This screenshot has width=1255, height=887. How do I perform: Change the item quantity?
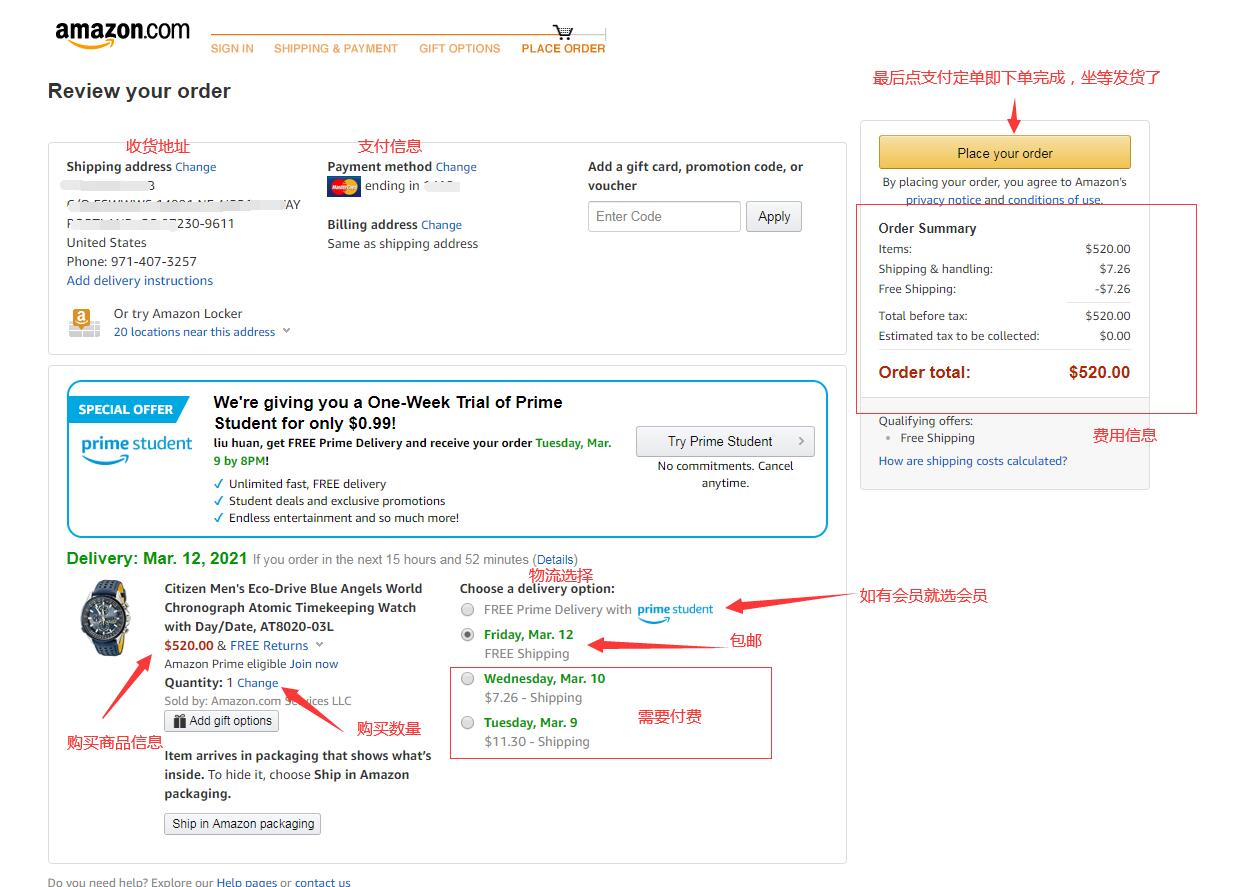click(x=258, y=683)
